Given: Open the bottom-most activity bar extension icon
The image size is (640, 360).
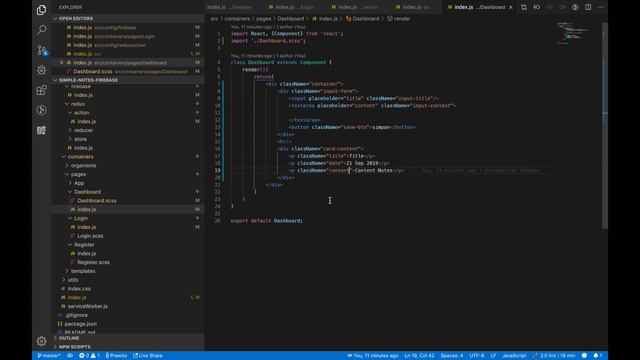Looking at the screenshot, I should point(41,130).
